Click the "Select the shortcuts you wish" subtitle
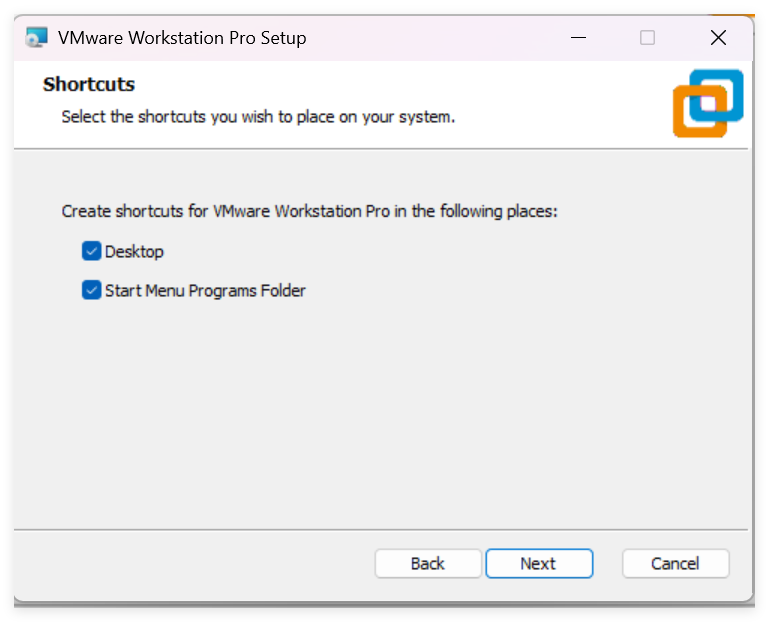The width and height of the screenshot is (769, 622). (x=258, y=117)
